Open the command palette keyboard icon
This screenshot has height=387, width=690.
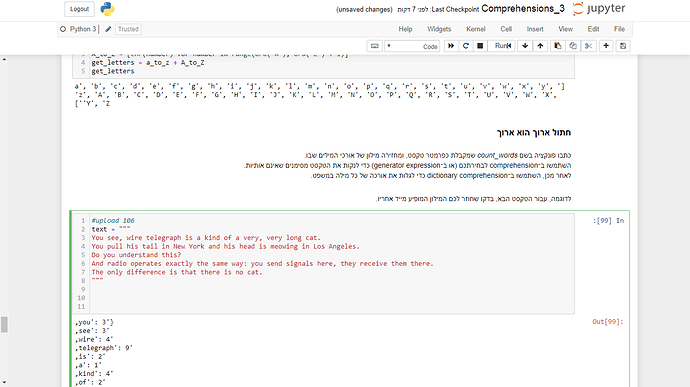point(374,46)
